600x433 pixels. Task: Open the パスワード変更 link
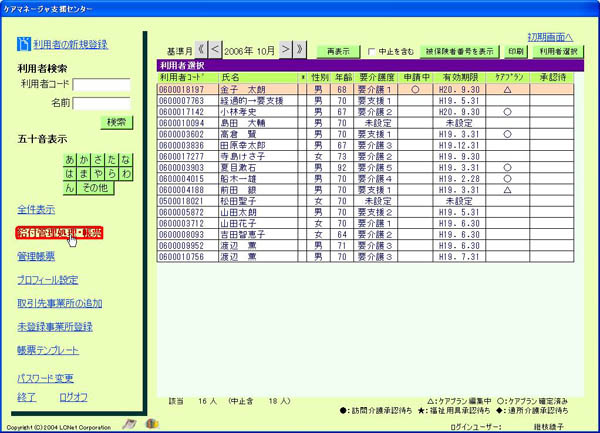[x=45, y=378]
